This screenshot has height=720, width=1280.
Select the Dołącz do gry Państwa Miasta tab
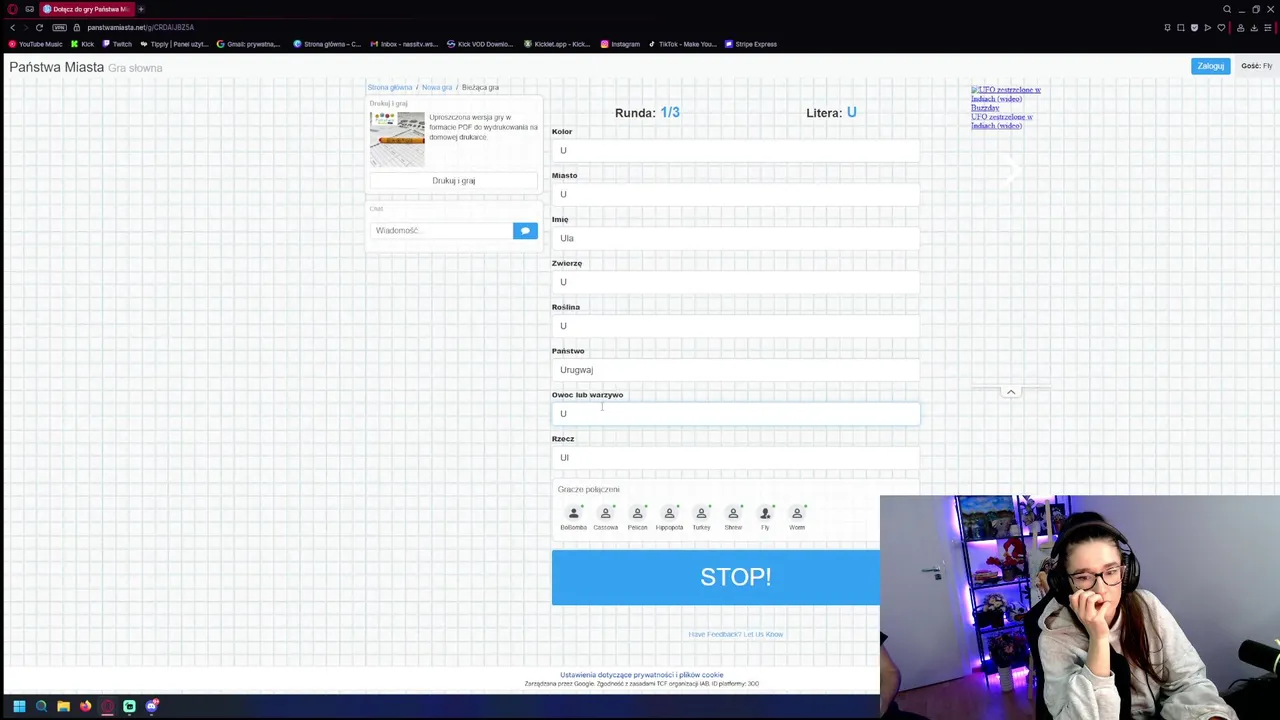(86, 9)
